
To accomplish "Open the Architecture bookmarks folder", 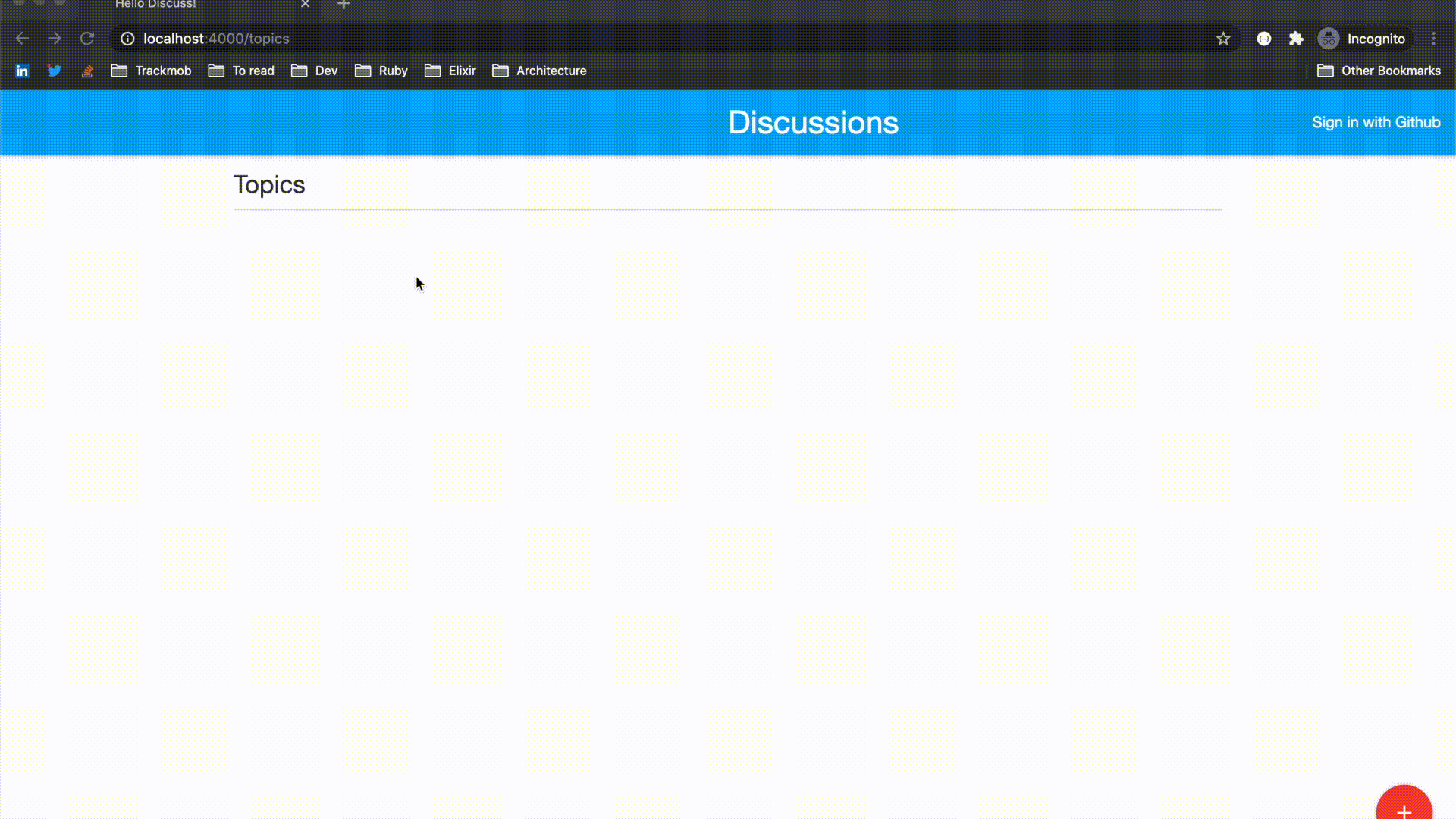I will (539, 71).
